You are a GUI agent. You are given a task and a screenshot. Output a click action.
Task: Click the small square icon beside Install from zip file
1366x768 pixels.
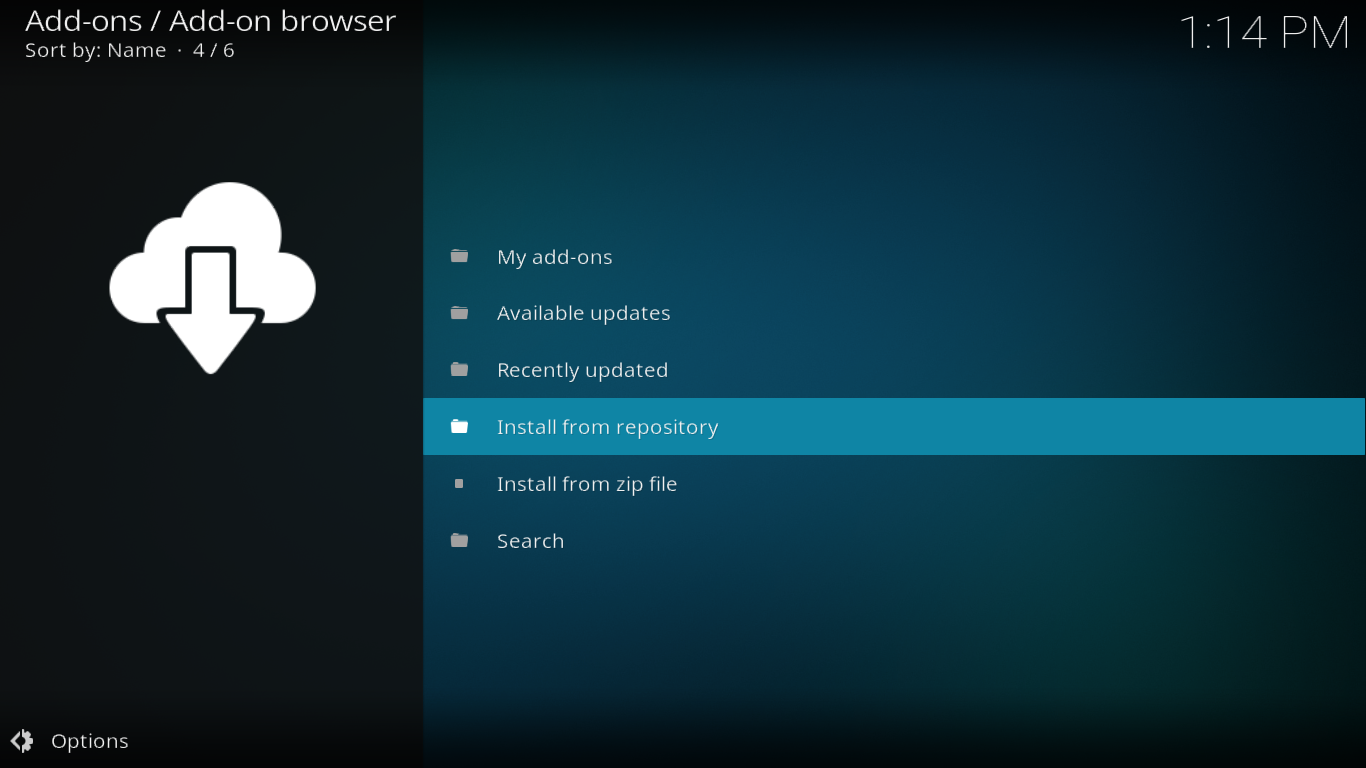point(459,484)
